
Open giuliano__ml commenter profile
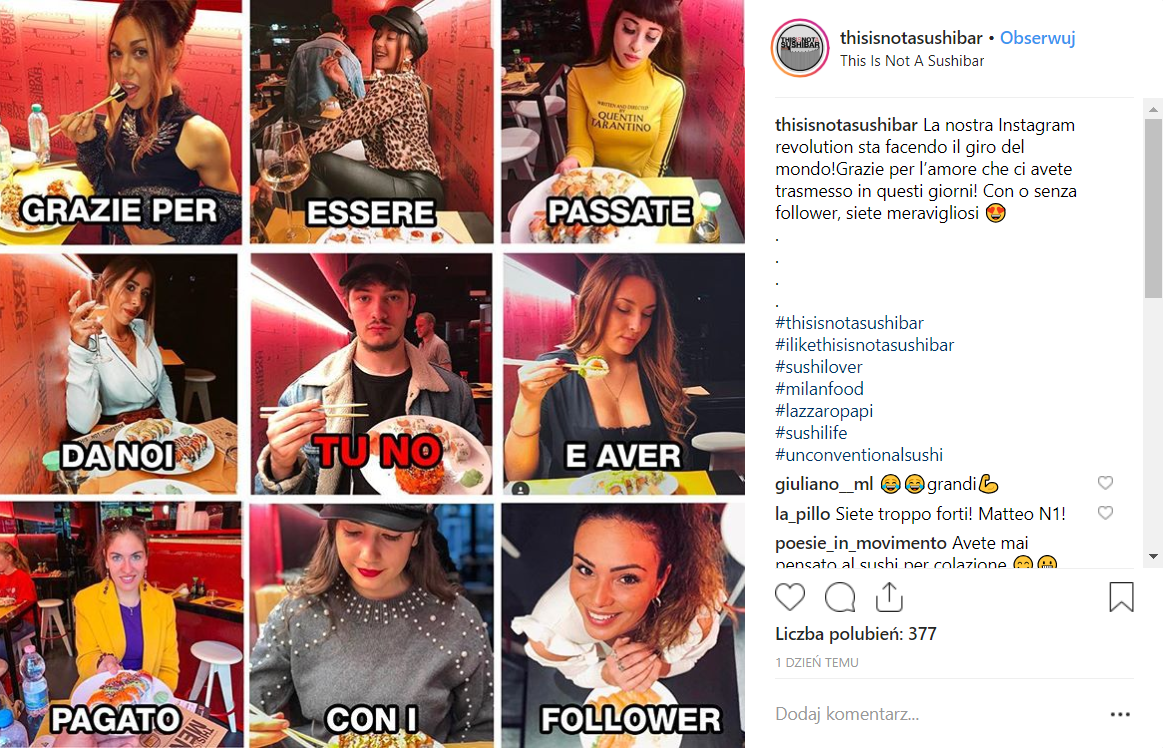[x=823, y=485]
